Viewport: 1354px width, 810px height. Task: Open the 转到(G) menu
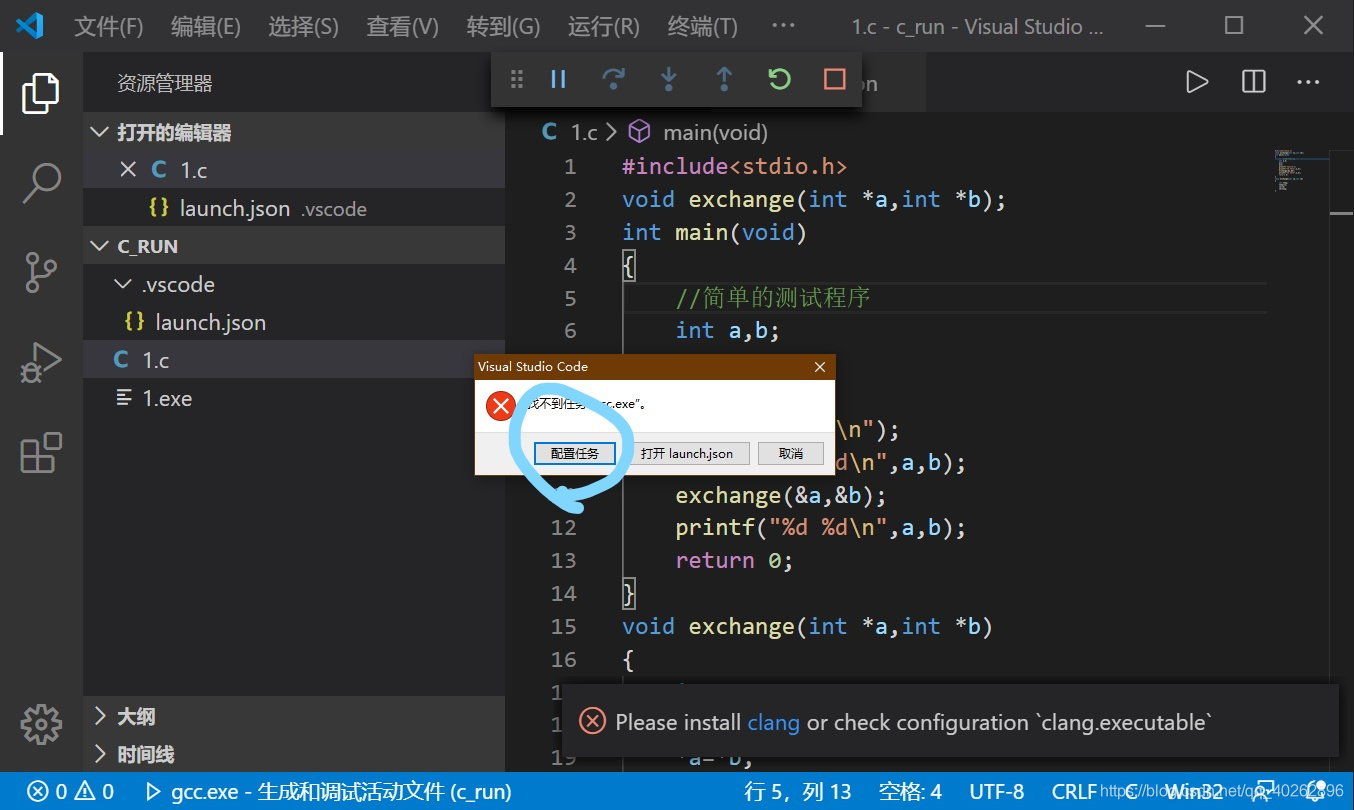(503, 26)
